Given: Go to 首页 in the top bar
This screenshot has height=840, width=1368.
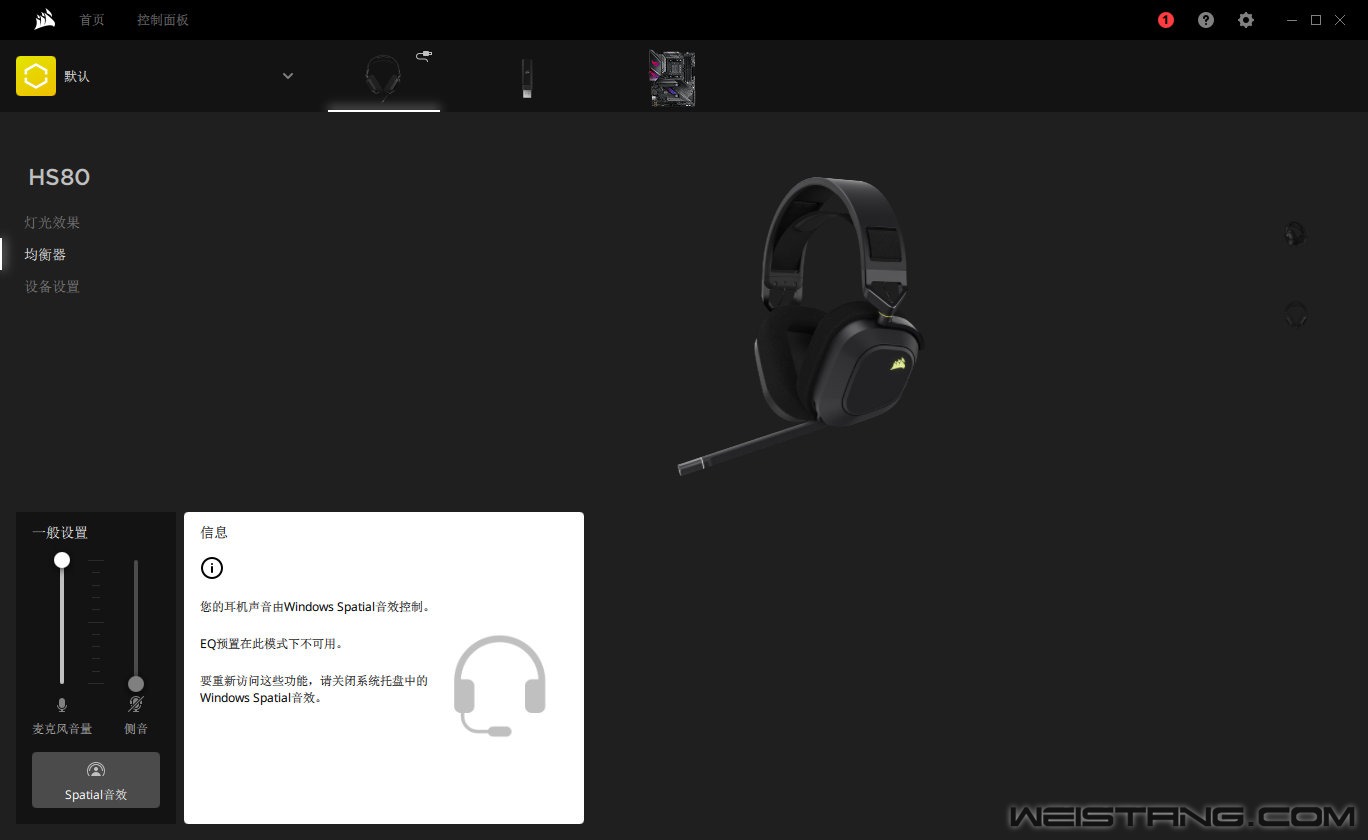Looking at the screenshot, I should pos(92,20).
